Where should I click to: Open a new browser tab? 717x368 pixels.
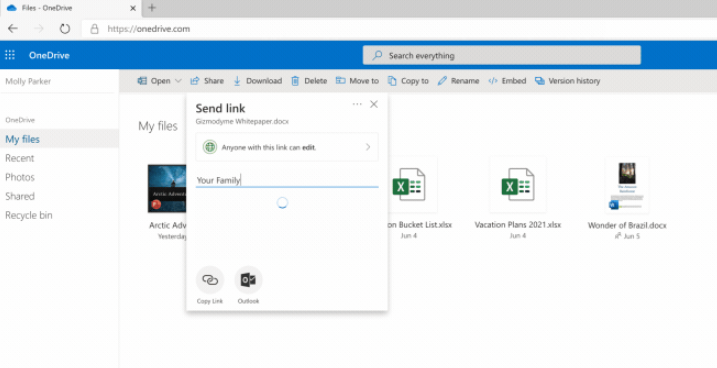(x=152, y=8)
